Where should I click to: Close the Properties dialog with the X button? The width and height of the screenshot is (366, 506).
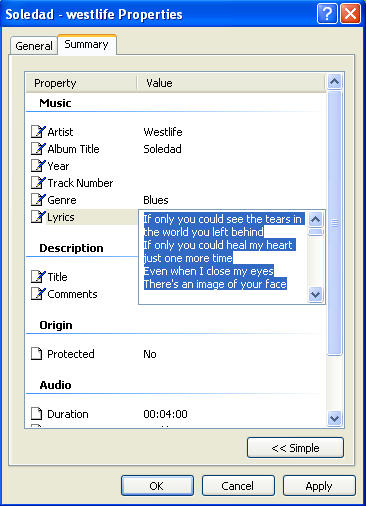(x=350, y=14)
